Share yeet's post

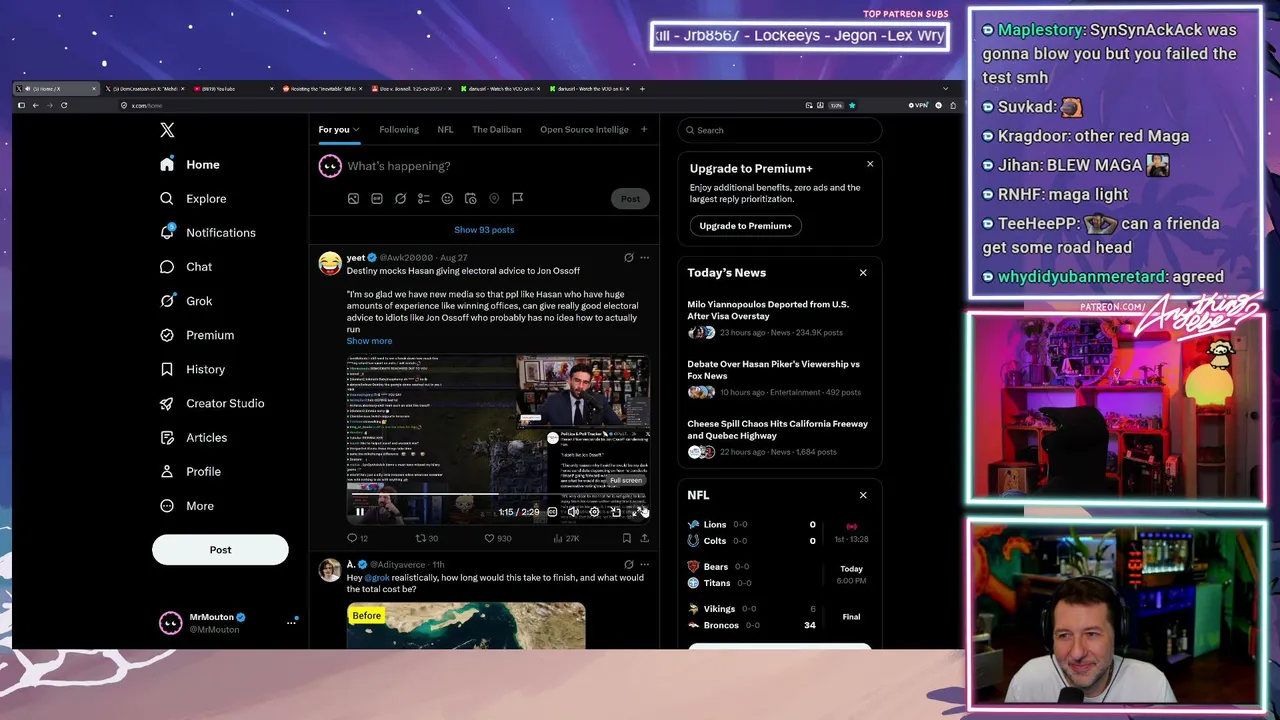click(x=644, y=538)
